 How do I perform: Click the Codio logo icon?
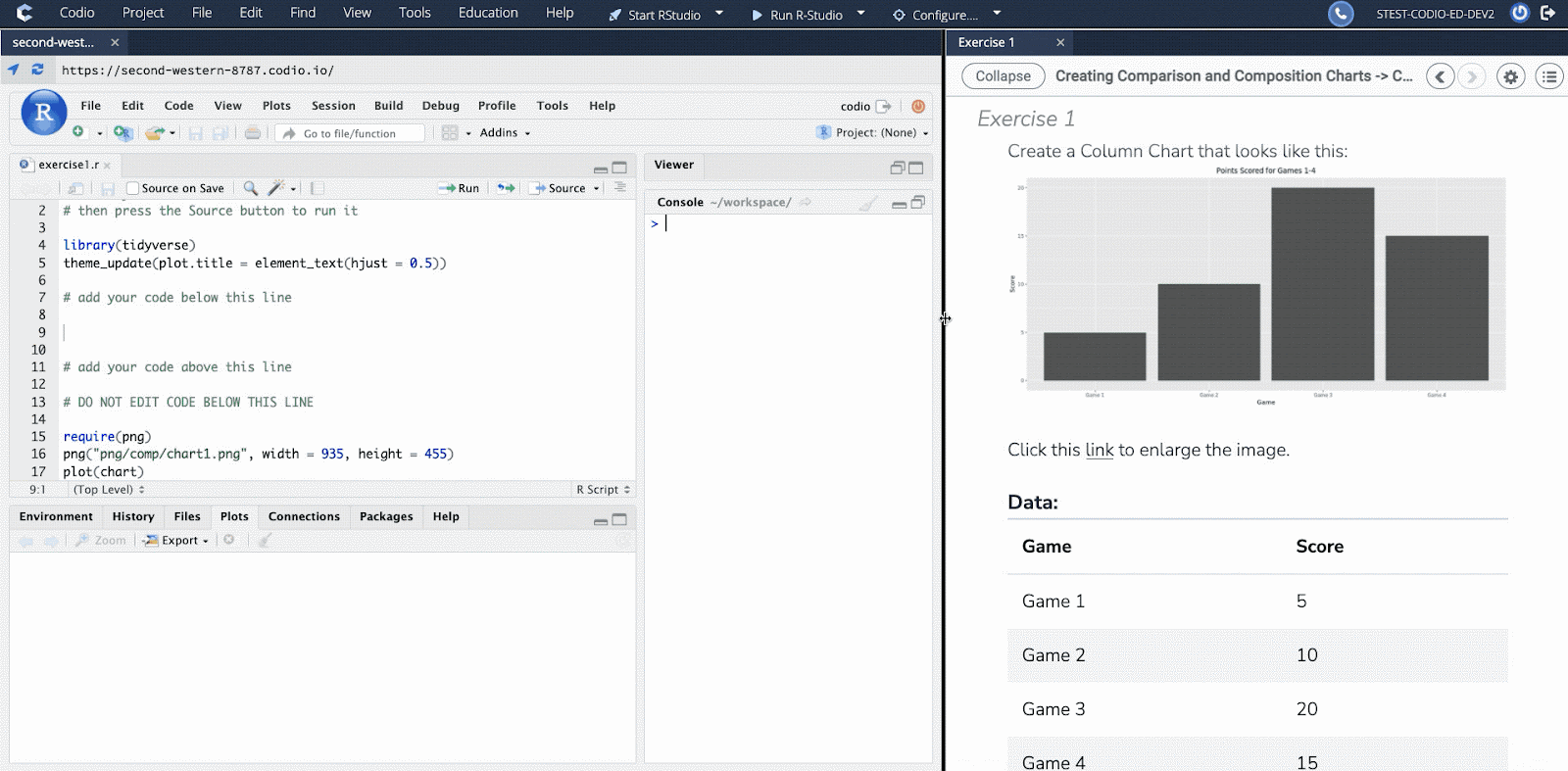coord(24,13)
